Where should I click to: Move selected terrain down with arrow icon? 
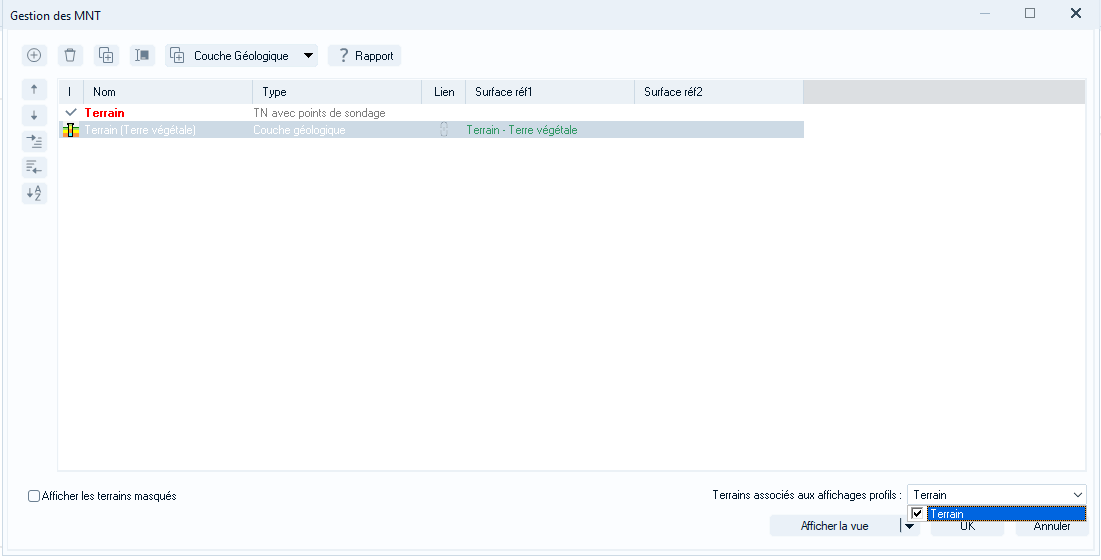tap(34, 116)
